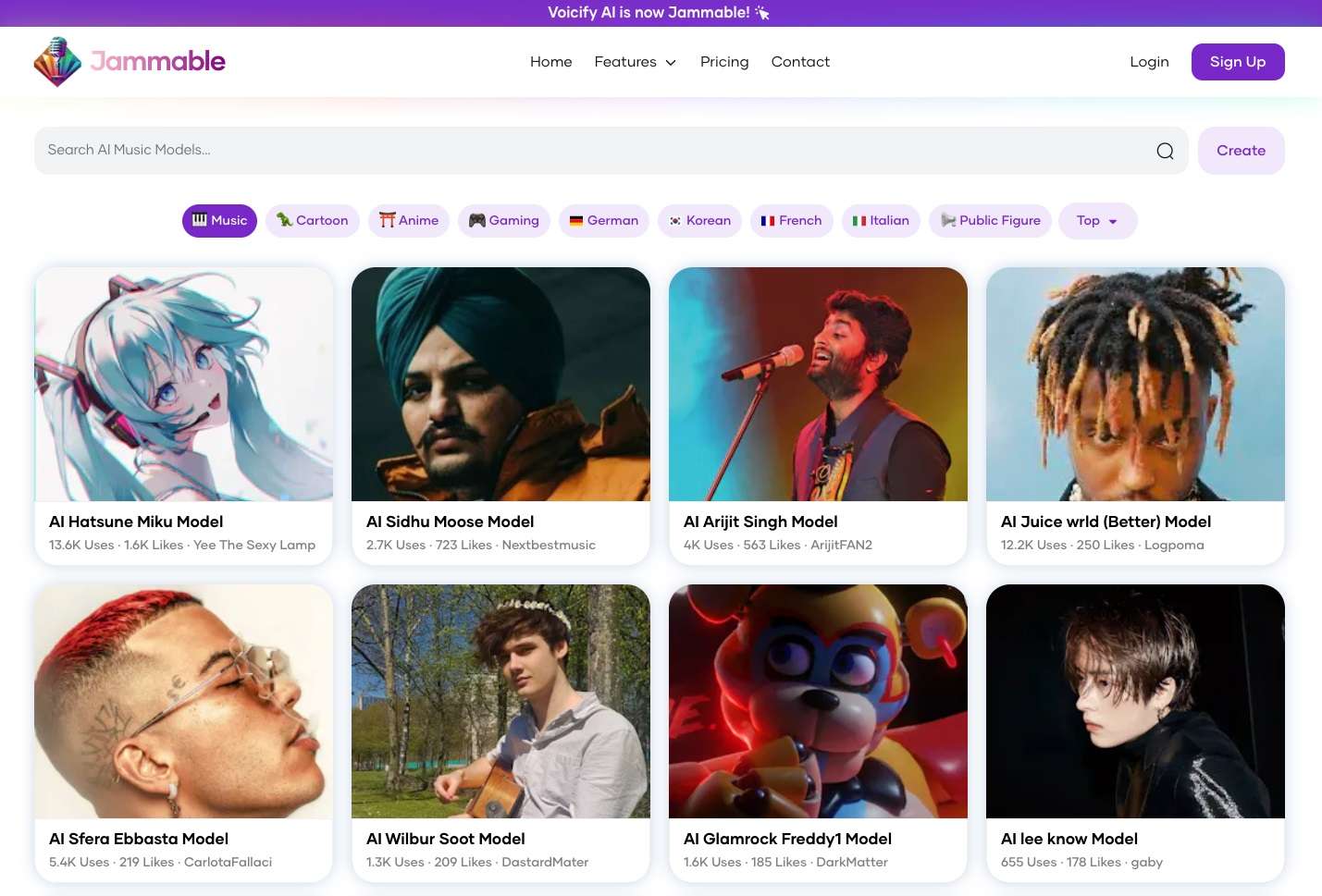Filter by Cartoon category

tap(313, 221)
